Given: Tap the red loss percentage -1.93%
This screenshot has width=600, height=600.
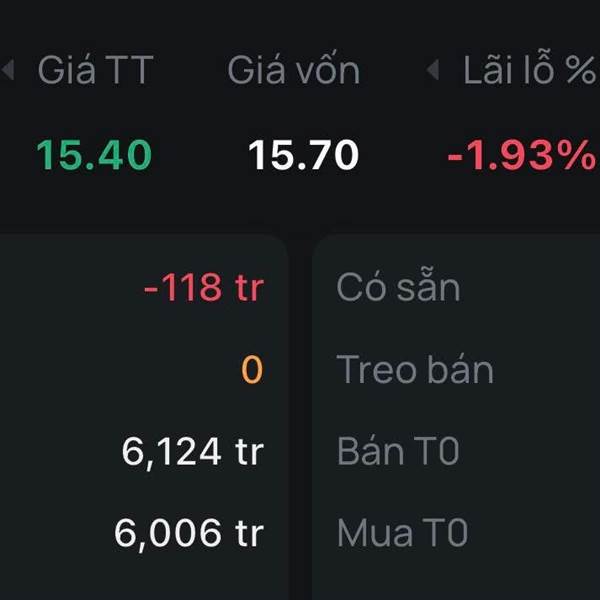Looking at the screenshot, I should point(520,155).
